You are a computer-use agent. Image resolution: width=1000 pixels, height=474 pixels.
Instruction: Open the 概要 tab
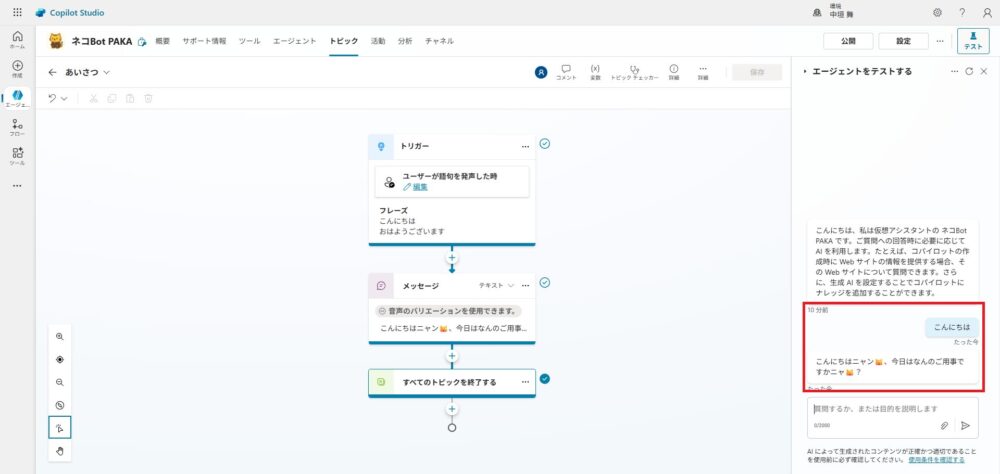coord(163,41)
